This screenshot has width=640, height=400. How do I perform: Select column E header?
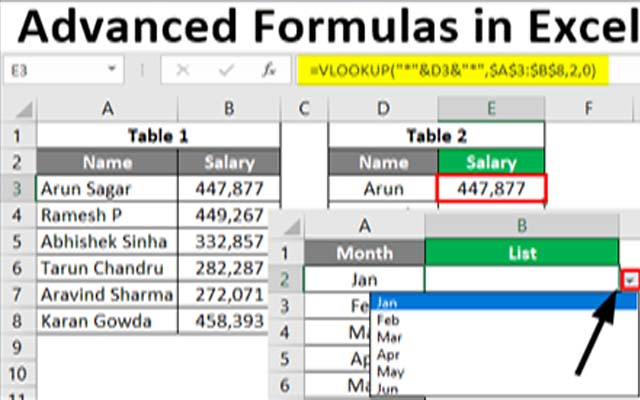(x=491, y=109)
